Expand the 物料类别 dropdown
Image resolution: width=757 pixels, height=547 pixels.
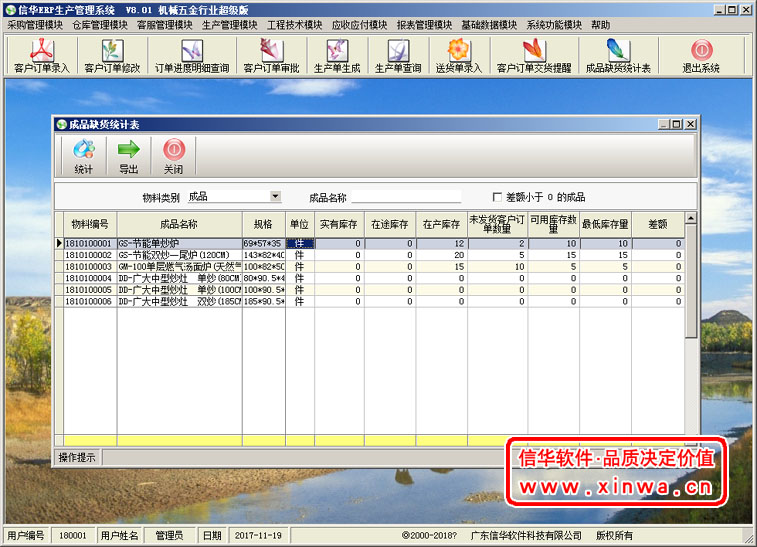pos(275,197)
